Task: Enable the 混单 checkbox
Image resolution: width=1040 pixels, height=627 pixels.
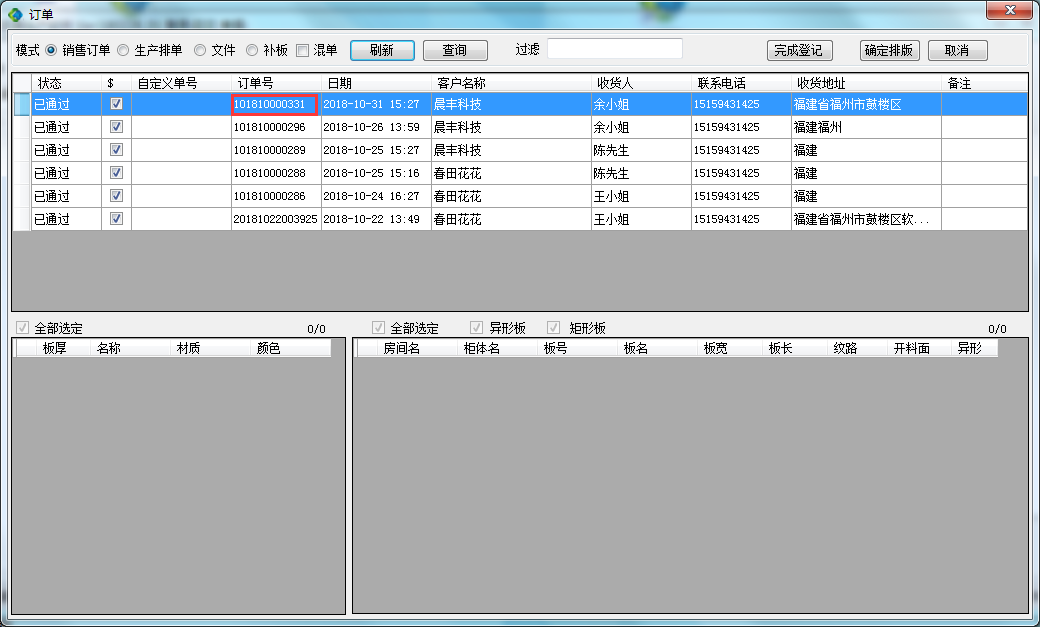Action: click(302, 50)
